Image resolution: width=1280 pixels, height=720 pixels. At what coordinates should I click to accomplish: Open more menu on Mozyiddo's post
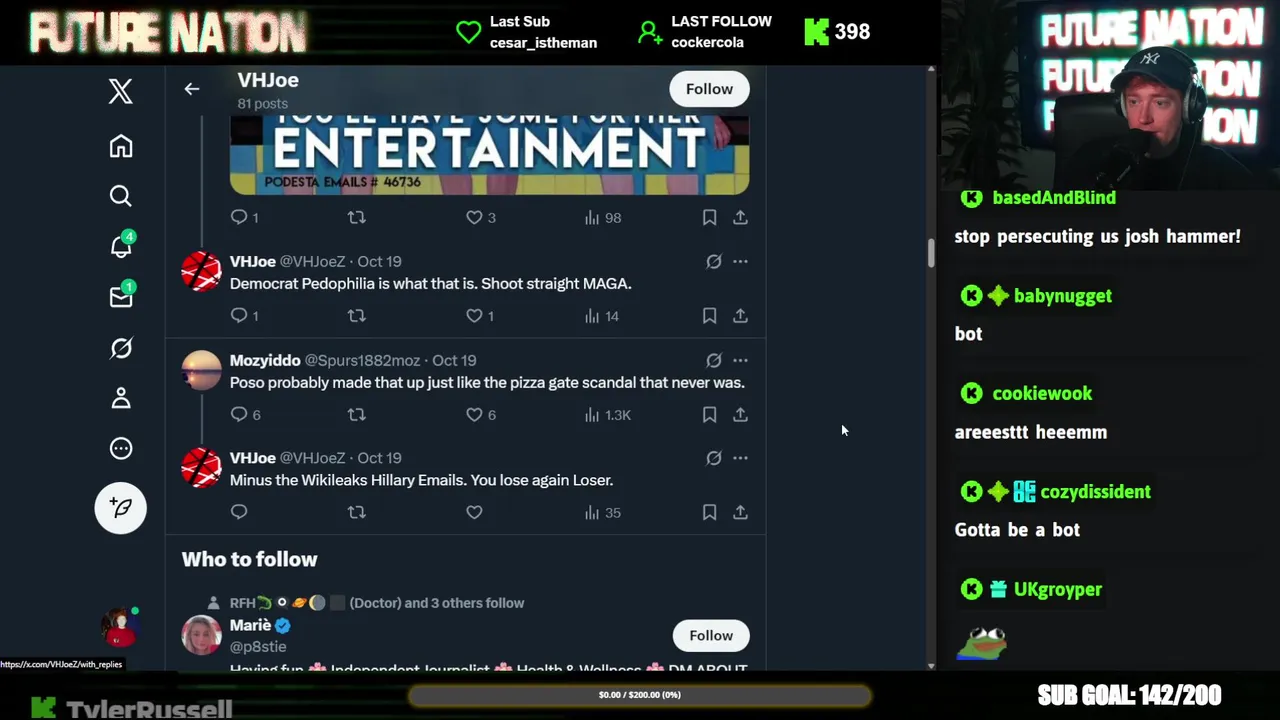coord(740,360)
